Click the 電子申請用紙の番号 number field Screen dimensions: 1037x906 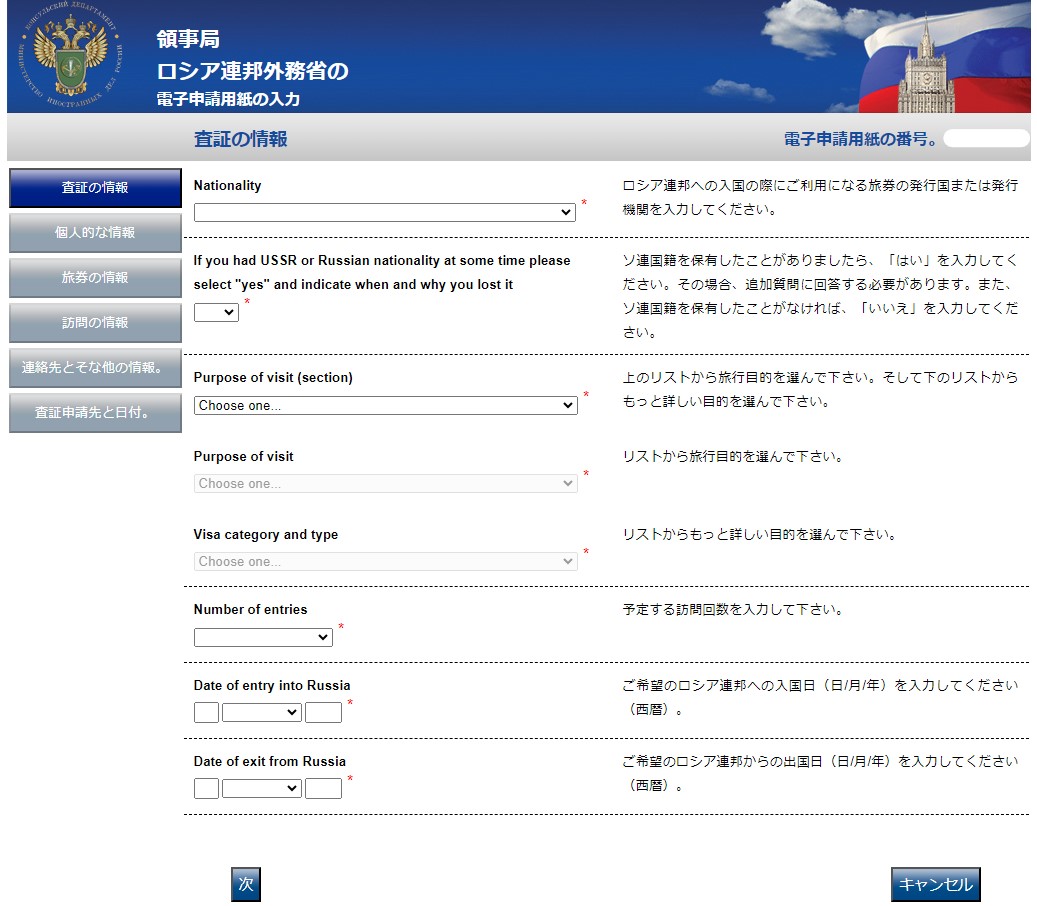pyautogui.click(x=986, y=138)
